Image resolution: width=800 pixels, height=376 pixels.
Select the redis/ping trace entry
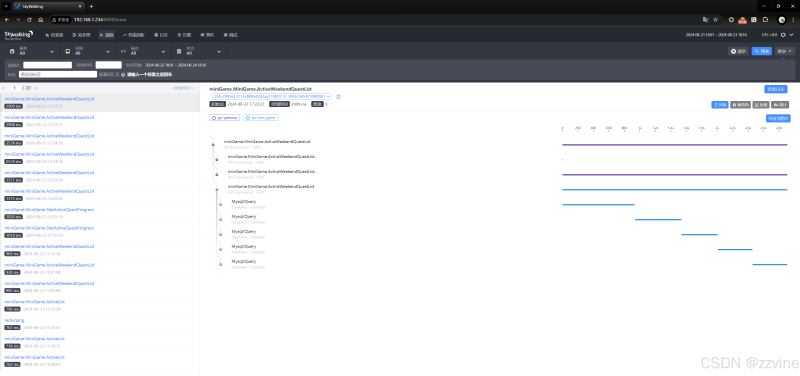click(100, 324)
